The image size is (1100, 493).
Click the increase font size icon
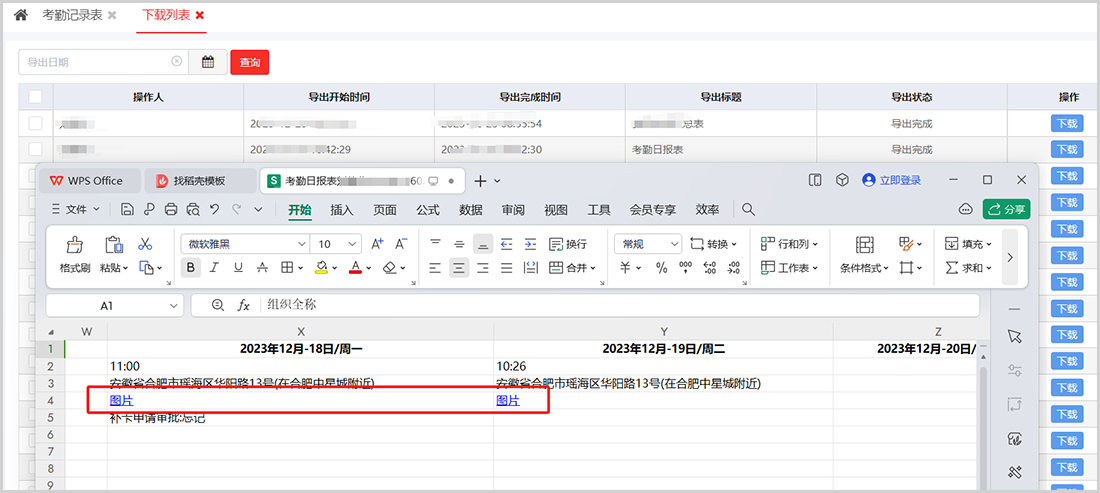[377, 244]
